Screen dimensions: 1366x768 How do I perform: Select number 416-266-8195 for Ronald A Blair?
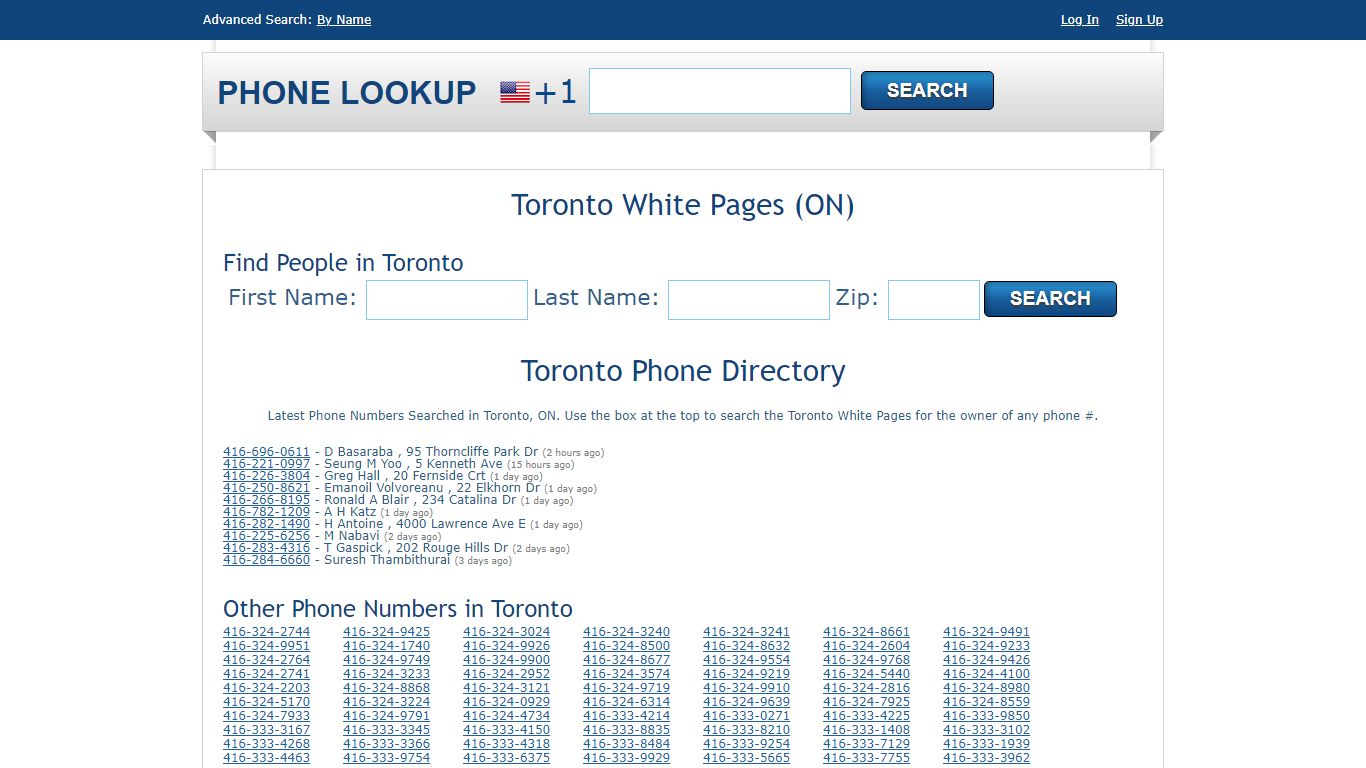tap(267, 500)
